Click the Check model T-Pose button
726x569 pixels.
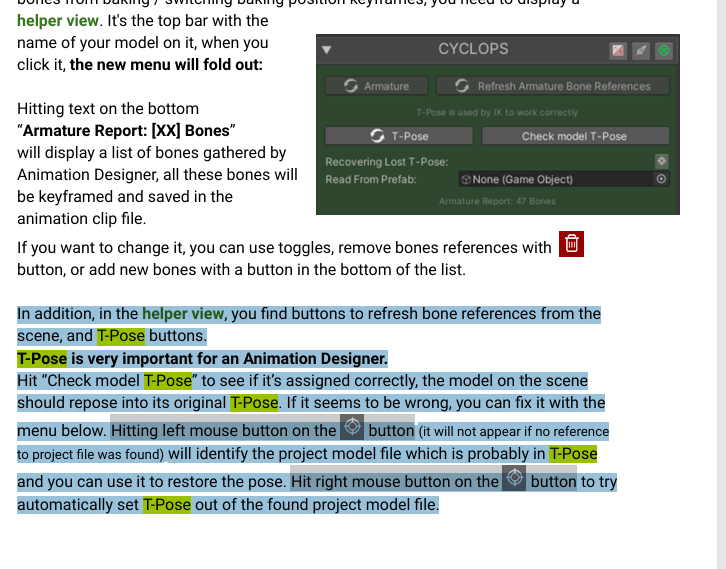(x=576, y=136)
